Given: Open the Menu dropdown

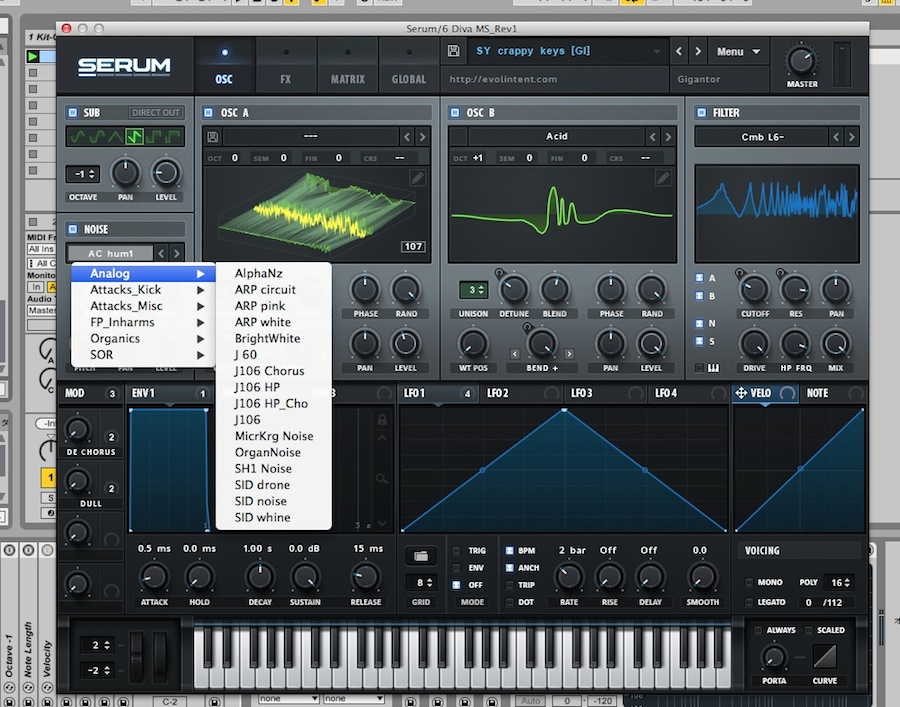Looking at the screenshot, I should 738,52.
